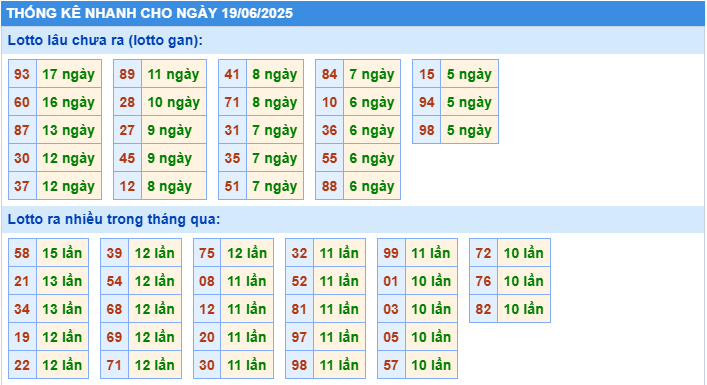Click number 12 beside '8 ngày'
This screenshot has height=385, width=707.
[128, 186]
